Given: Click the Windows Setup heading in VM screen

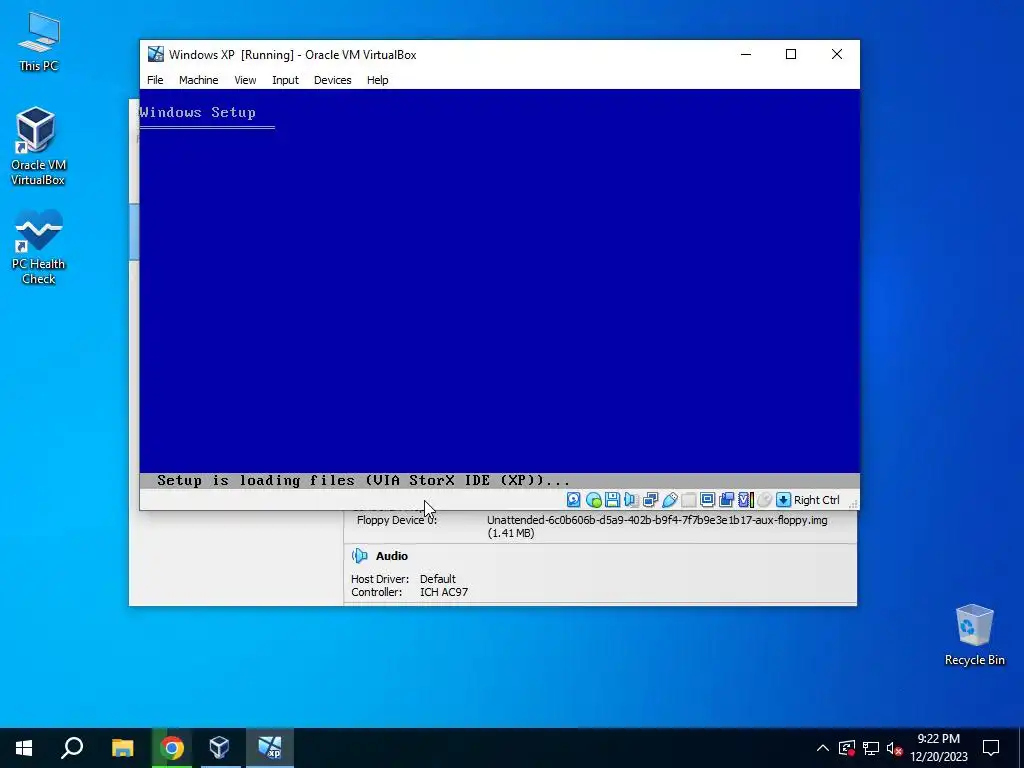Looking at the screenshot, I should [197, 112].
